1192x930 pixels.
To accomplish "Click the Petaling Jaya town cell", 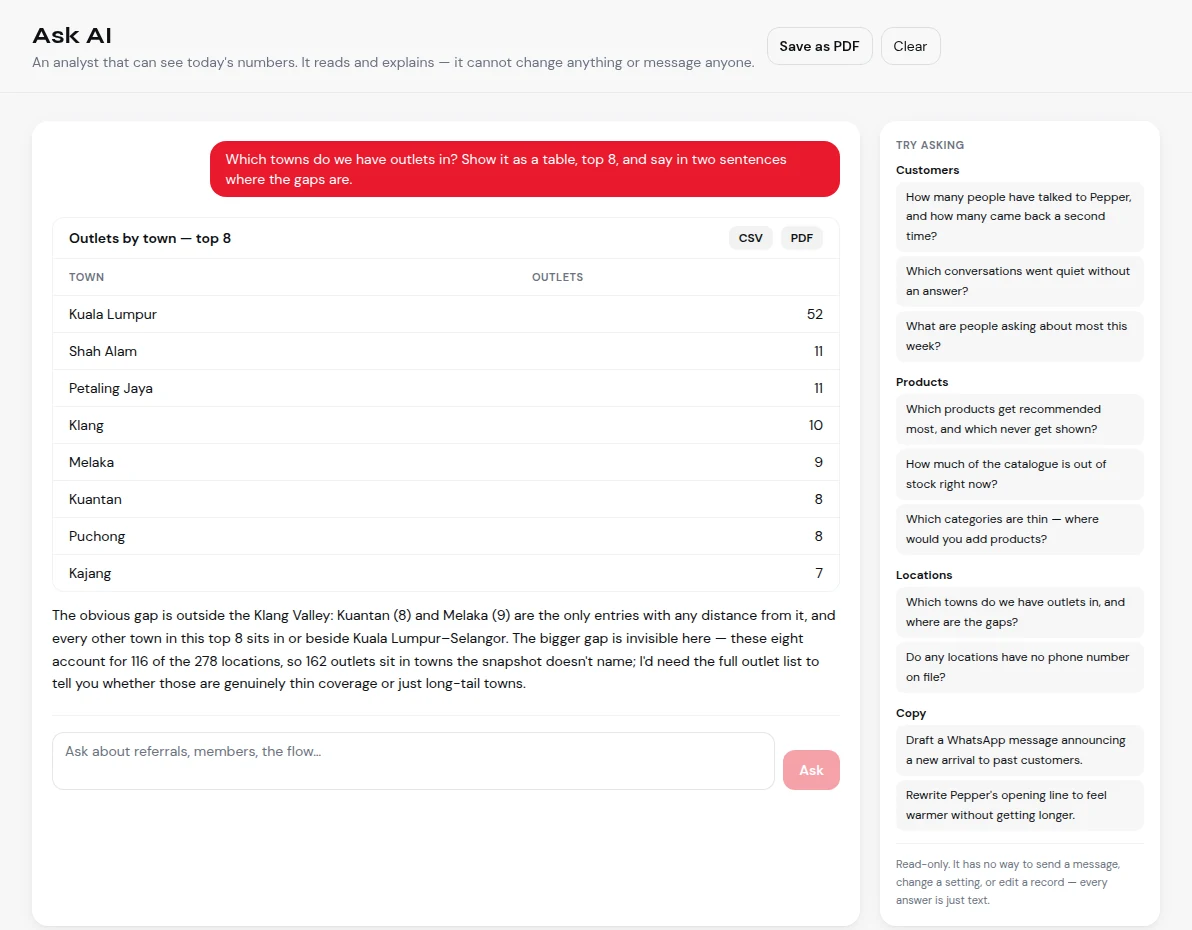I will 110,389.
